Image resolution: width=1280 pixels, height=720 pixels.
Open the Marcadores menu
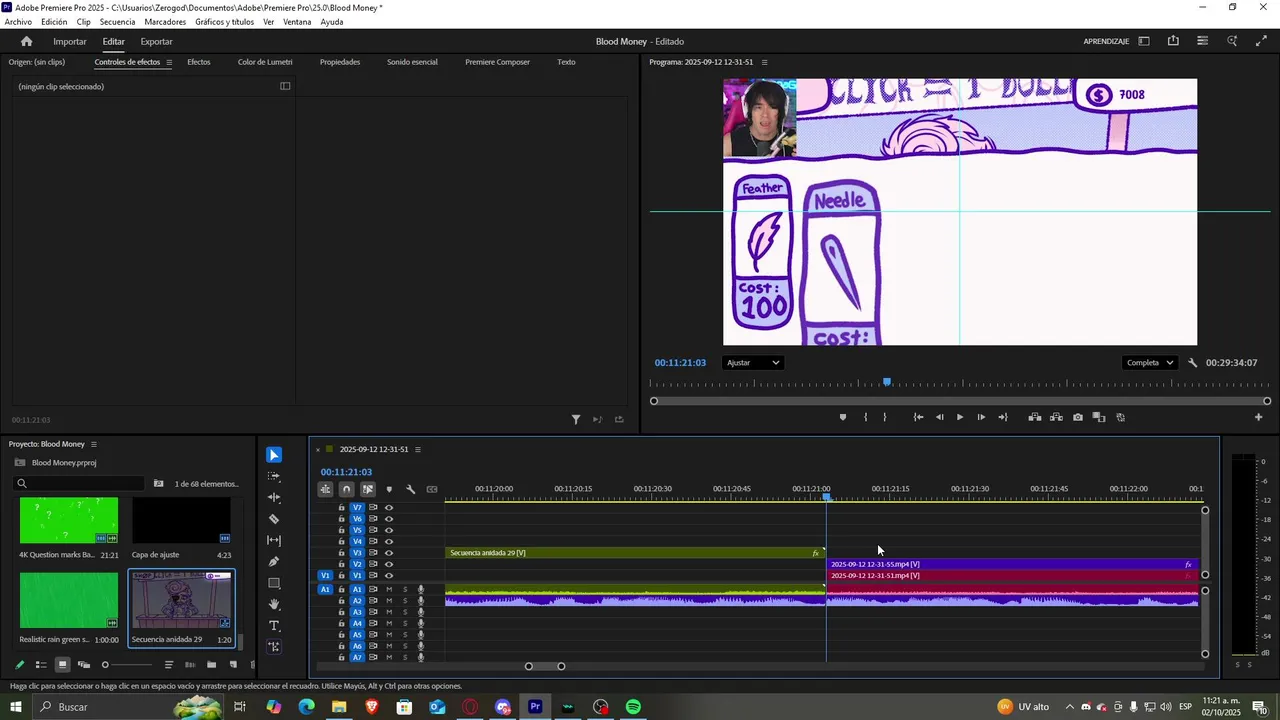click(165, 22)
